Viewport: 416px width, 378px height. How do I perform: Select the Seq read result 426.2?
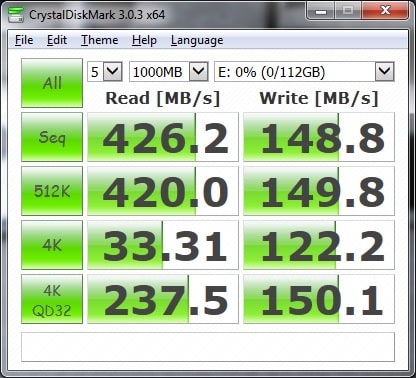click(163, 137)
